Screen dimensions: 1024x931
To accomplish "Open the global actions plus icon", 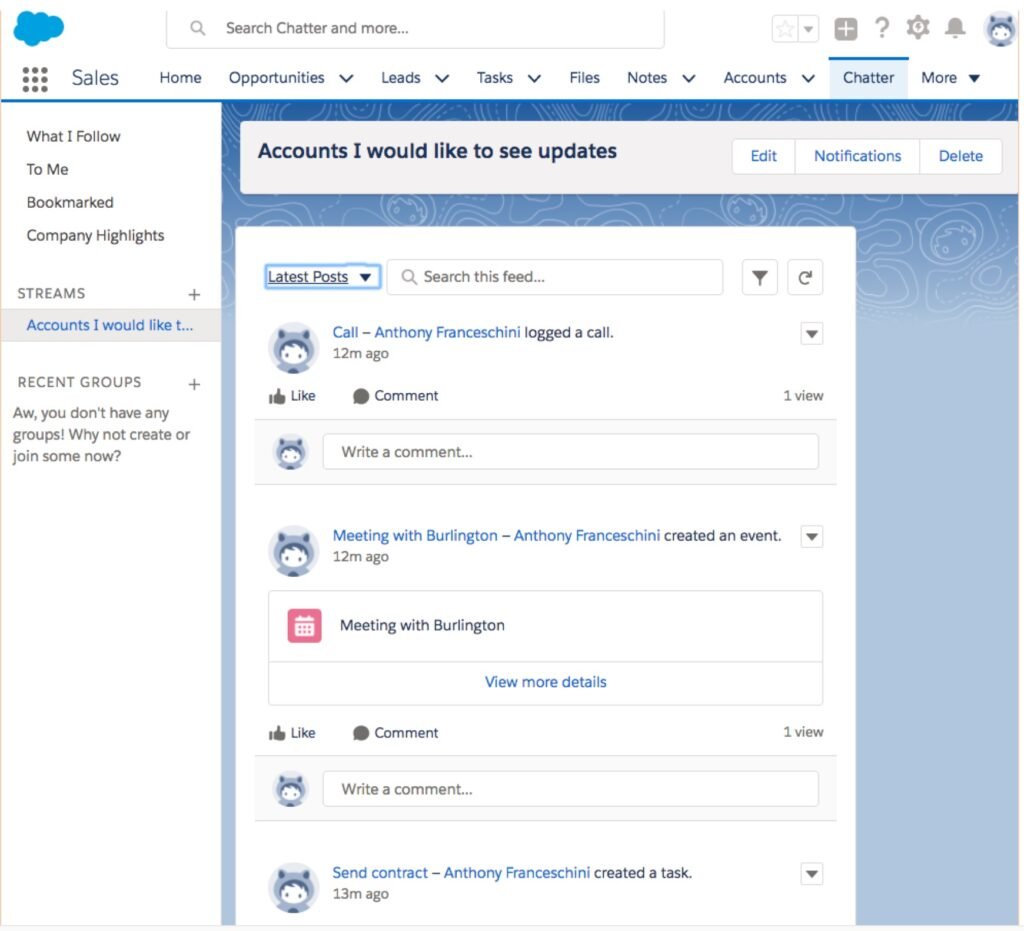I will 846,29.
